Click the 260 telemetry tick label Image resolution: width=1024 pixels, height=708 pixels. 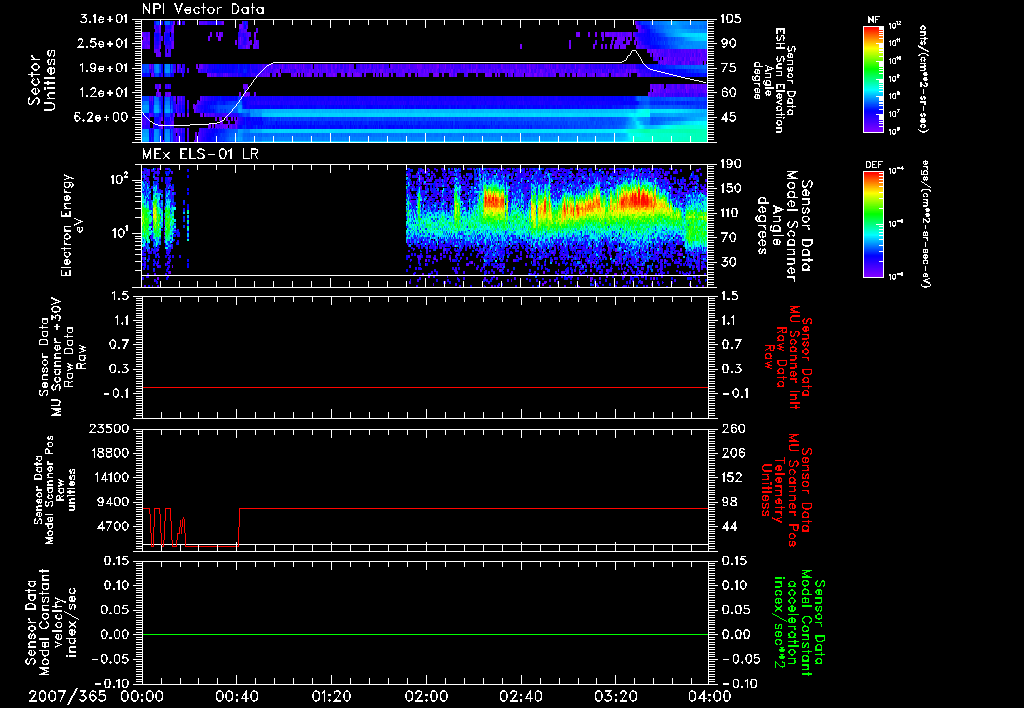[x=731, y=428]
